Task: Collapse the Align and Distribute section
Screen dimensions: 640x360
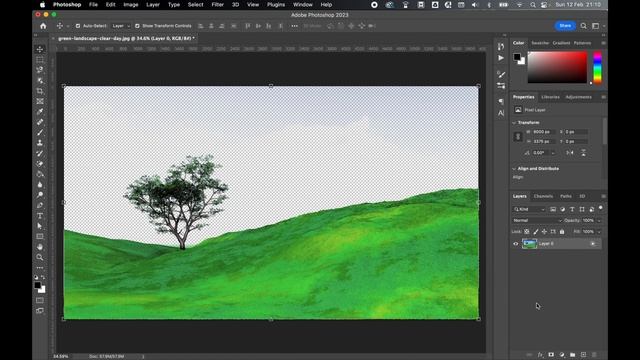Action: pyautogui.click(x=514, y=169)
